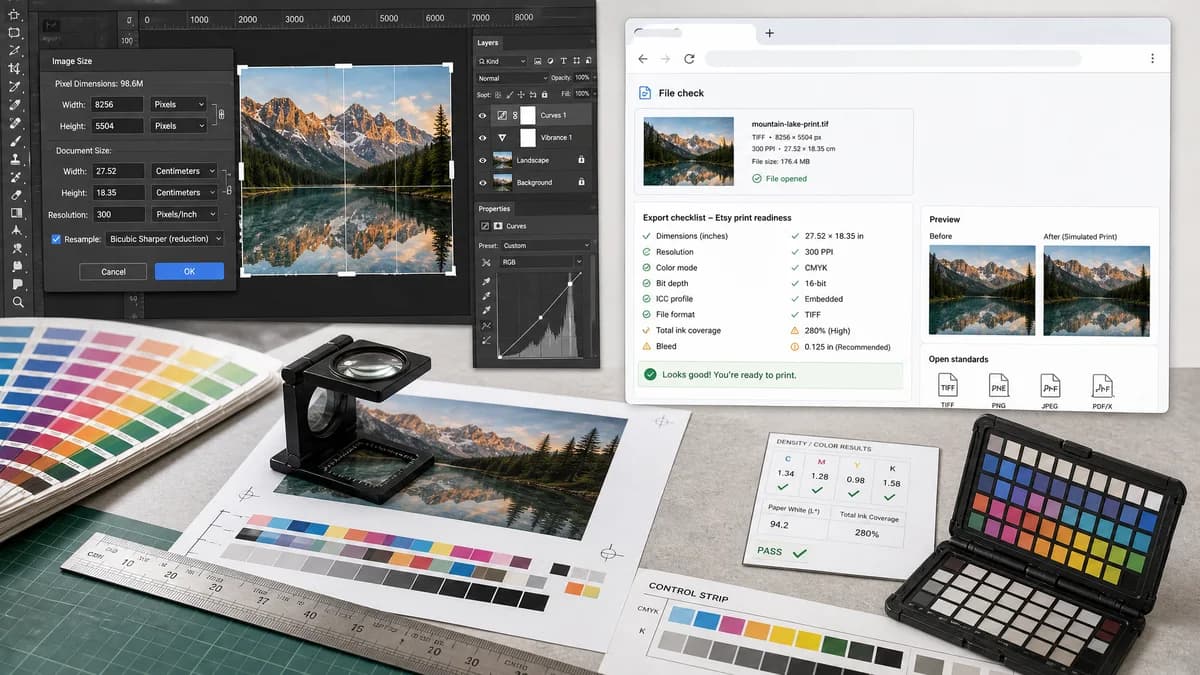Hide the Background layer
The width and height of the screenshot is (1200, 675).
(x=483, y=182)
